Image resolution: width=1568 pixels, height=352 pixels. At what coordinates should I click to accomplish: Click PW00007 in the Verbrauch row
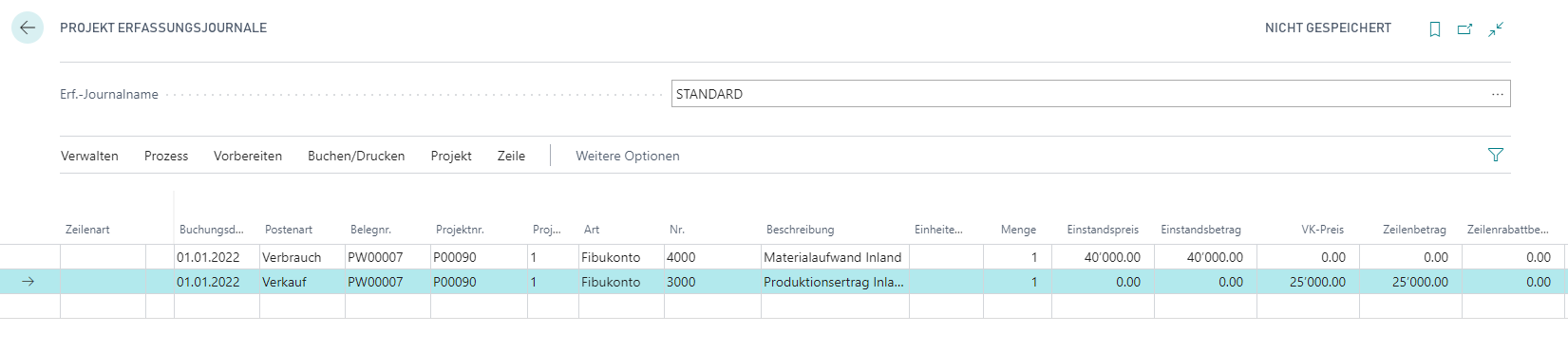pos(387,257)
